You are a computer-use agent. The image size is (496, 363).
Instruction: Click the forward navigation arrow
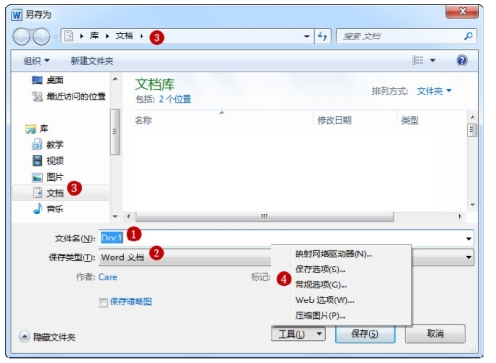[x=41, y=37]
